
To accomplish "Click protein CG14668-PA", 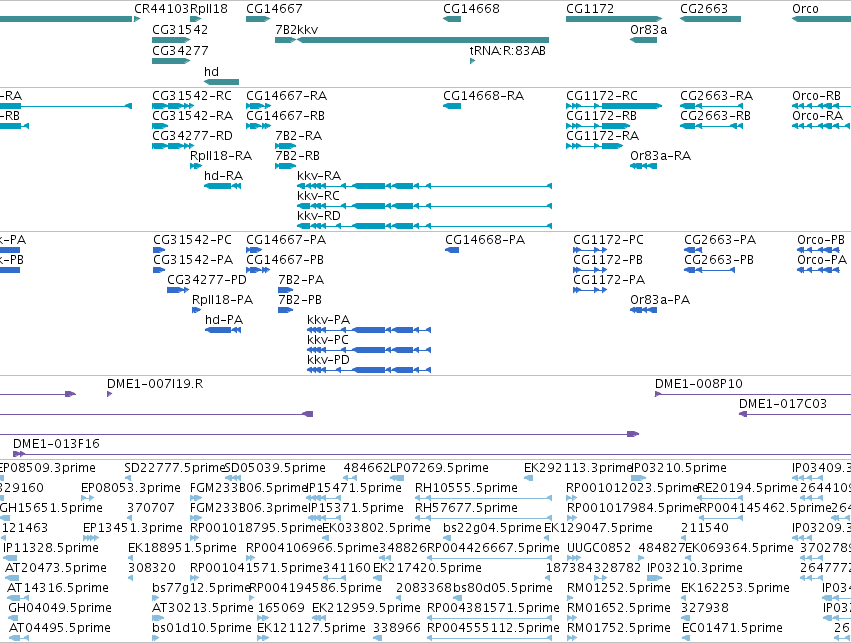I will (485, 240).
